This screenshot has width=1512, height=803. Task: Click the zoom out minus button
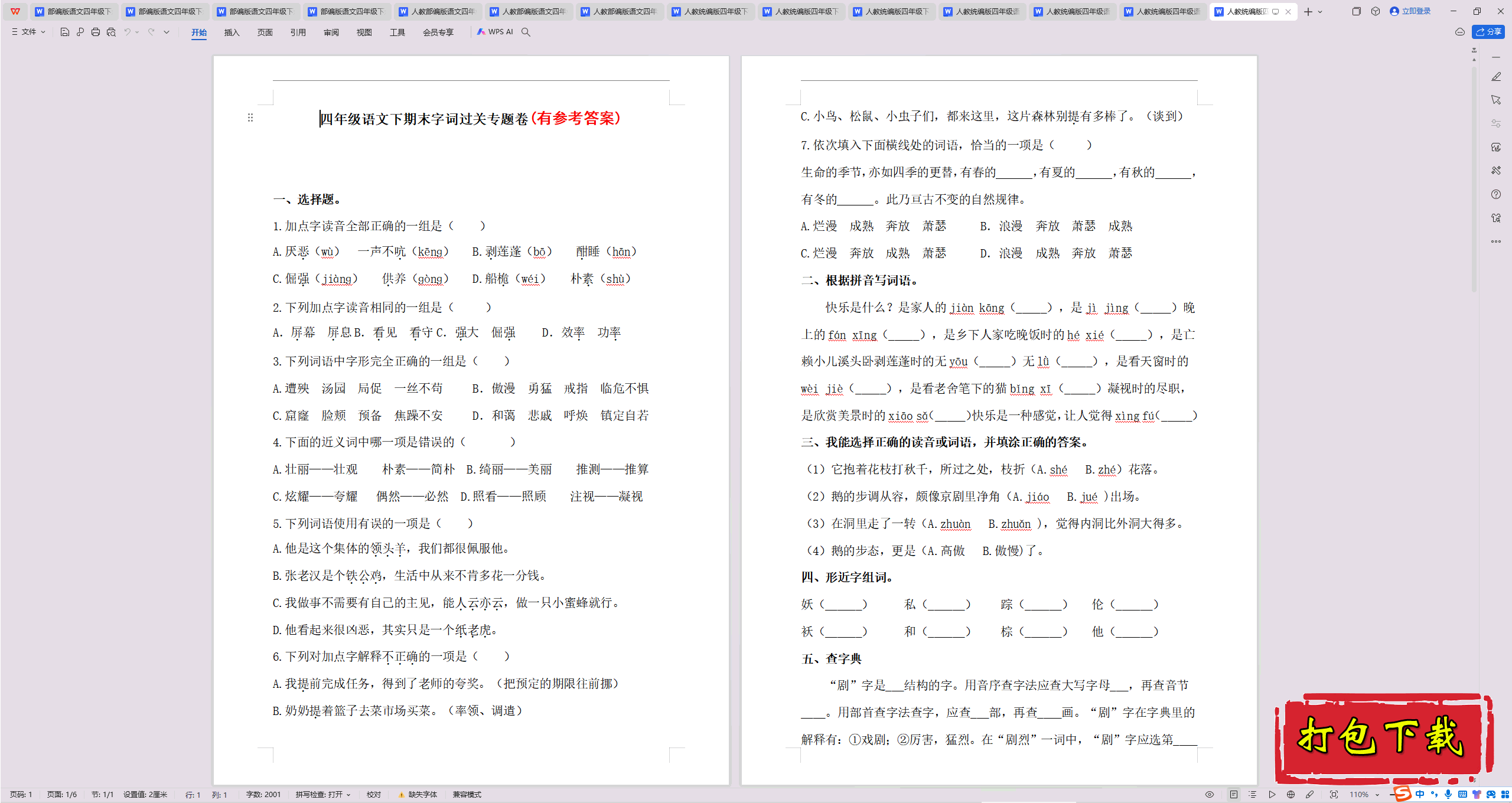tap(1392, 794)
